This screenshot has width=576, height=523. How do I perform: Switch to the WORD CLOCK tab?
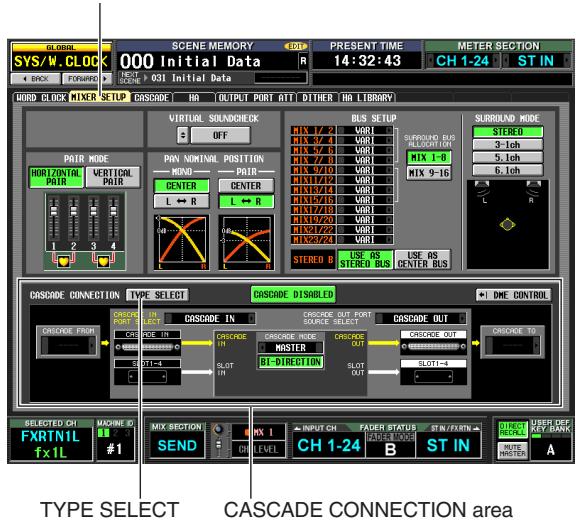click(x=41, y=98)
